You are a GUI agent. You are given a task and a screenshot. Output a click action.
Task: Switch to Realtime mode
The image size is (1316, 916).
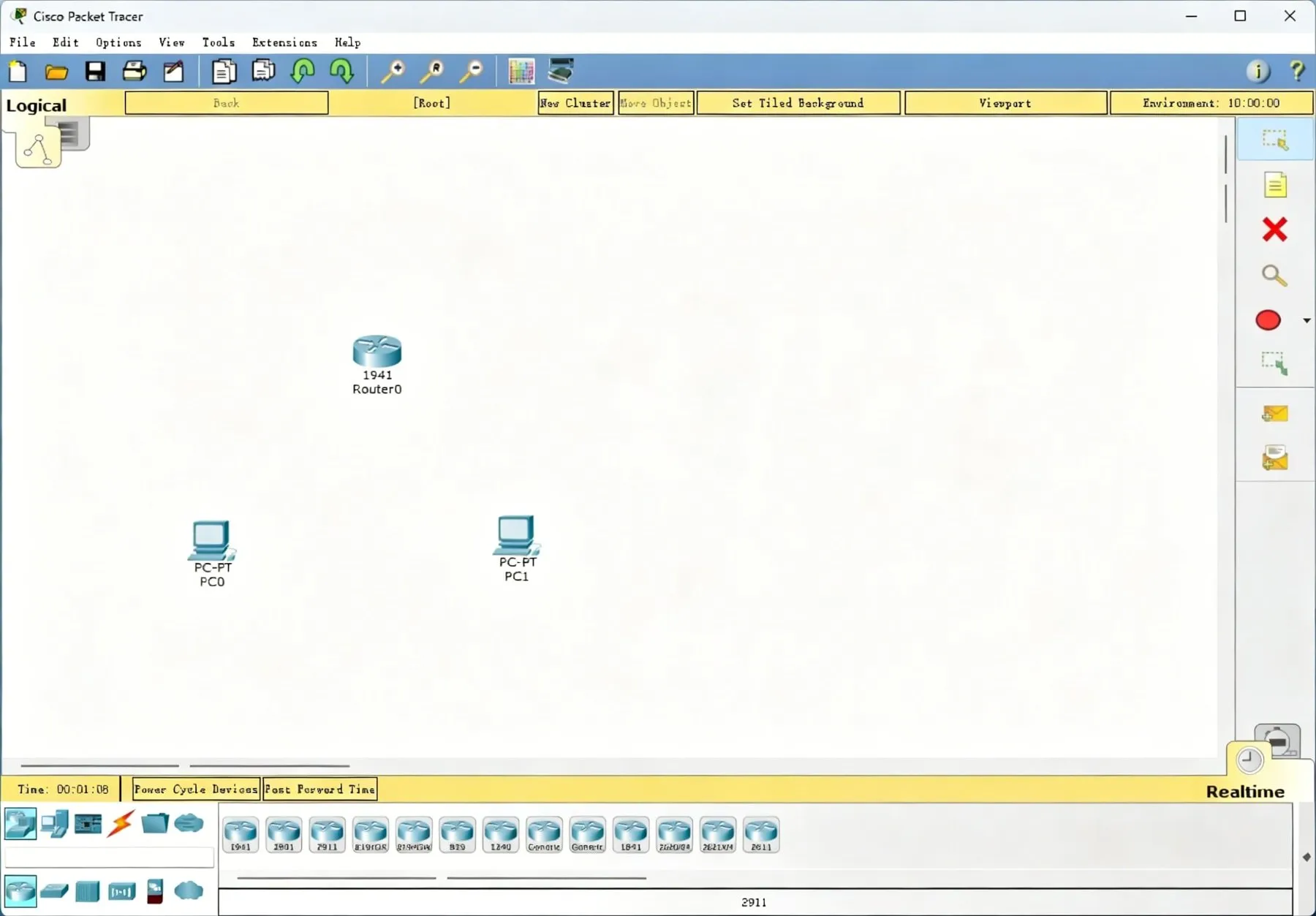point(1245,792)
